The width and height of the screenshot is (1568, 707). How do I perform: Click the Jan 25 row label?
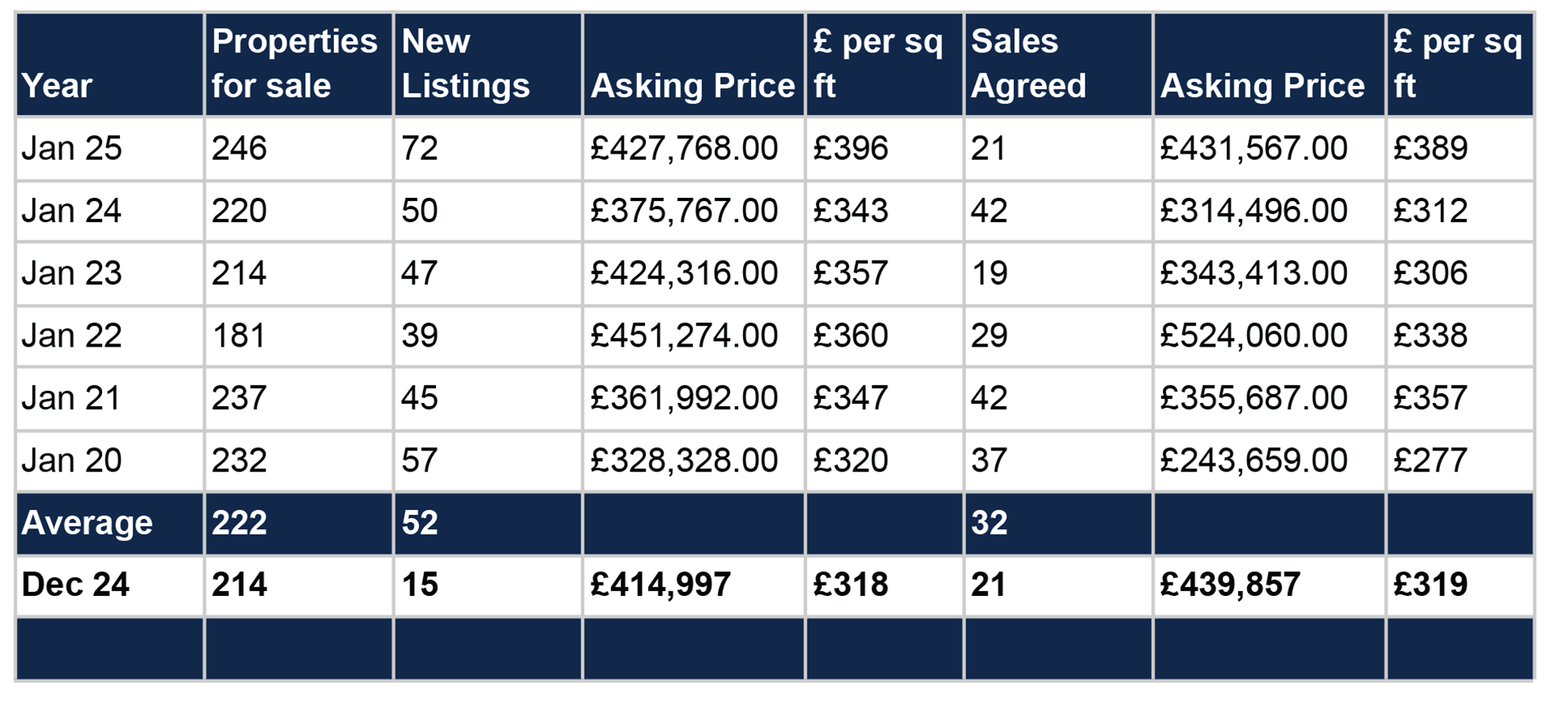point(72,148)
